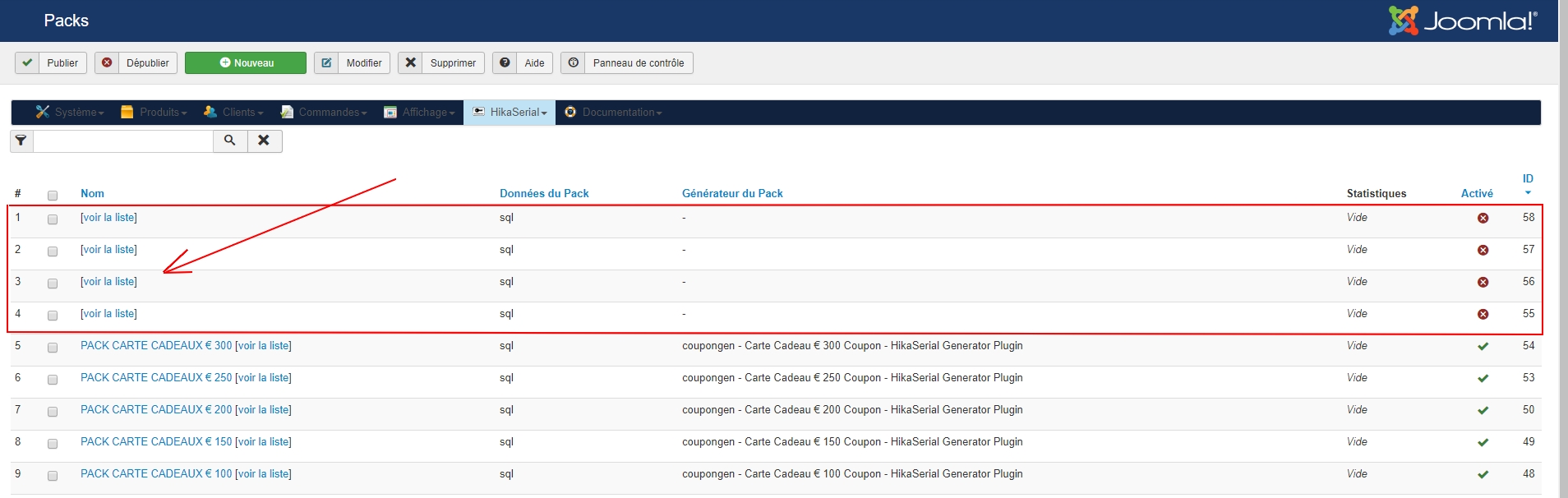The height and width of the screenshot is (498, 1568).
Task: Click into the search filter text field
Action: (x=123, y=141)
